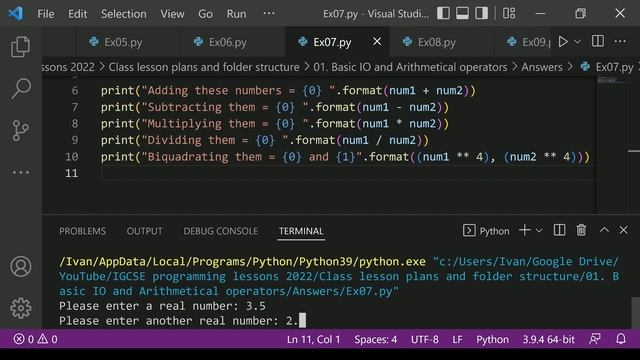Place cursor on empty line 11
The image size is (640, 360).
coord(347,173)
